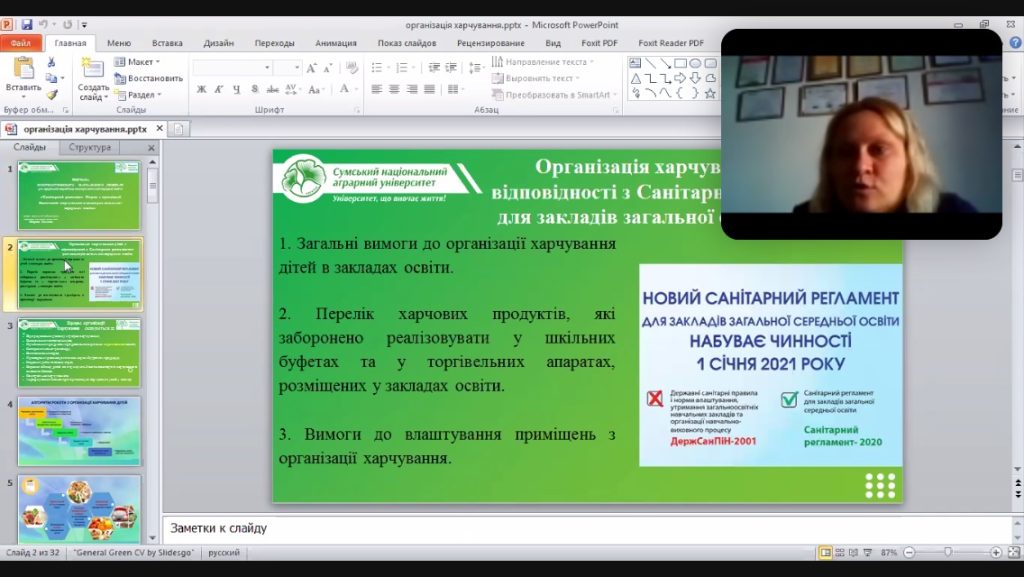
Task: Select slide 4 thumbnail in panel
Action: point(79,430)
